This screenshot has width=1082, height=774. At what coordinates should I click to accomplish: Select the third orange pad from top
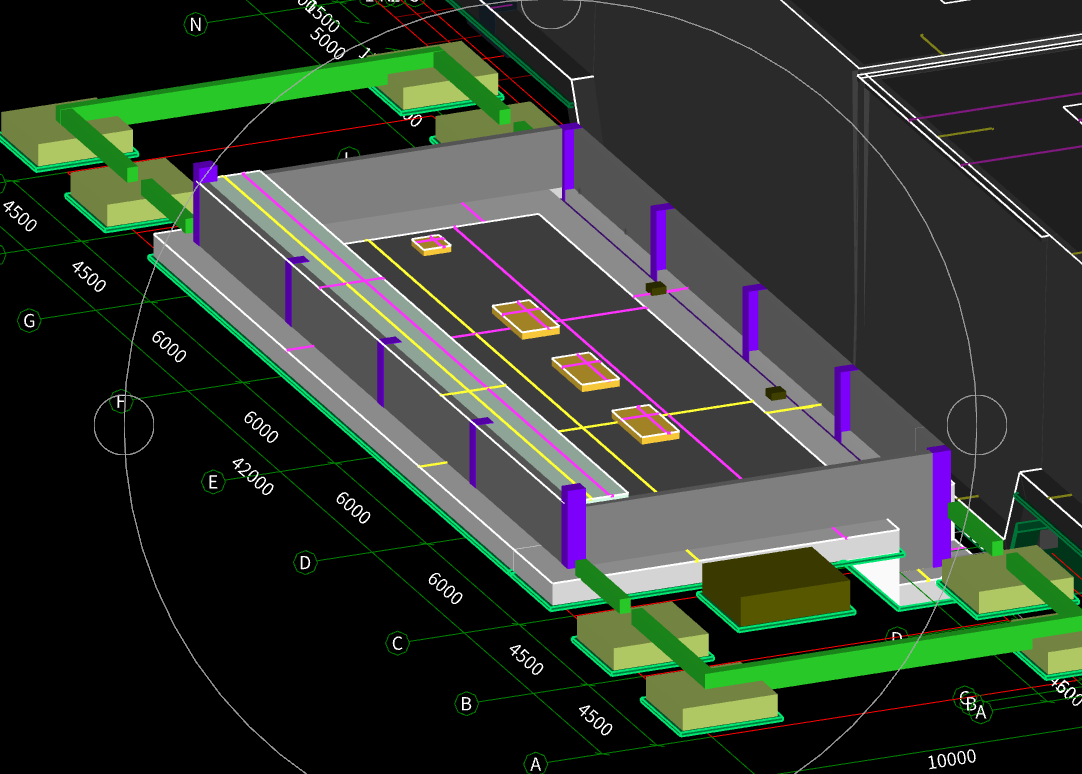click(585, 372)
